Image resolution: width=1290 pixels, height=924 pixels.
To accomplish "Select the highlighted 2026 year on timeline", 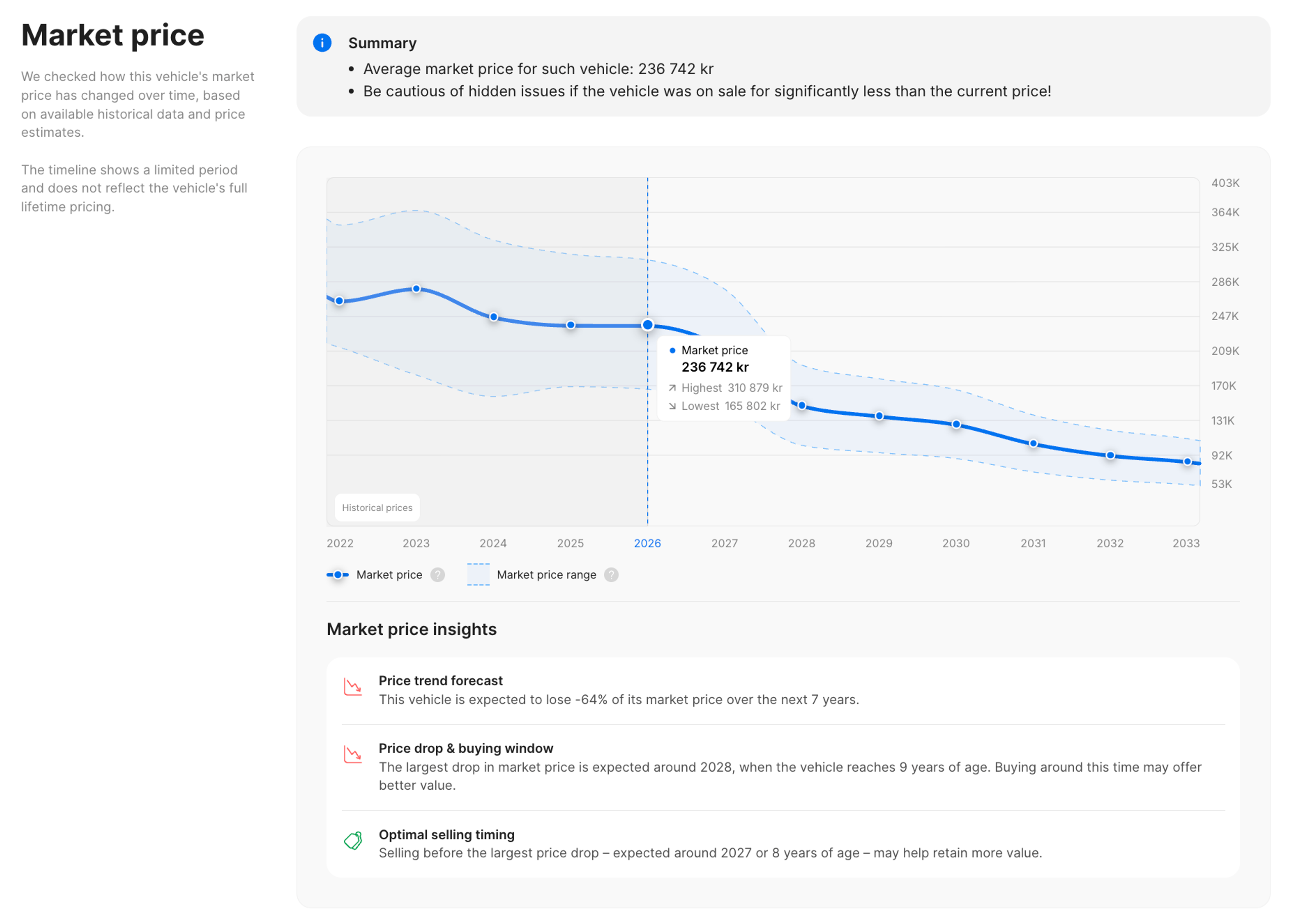I will pyautogui.click(x=647, y=543).
